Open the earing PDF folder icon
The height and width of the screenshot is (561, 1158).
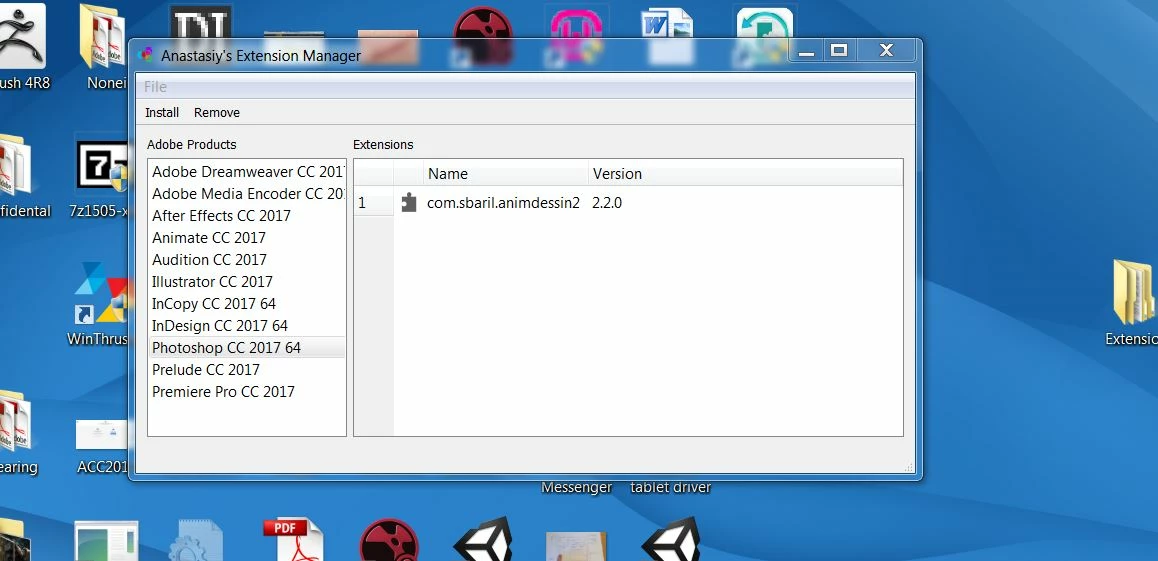point(16,421)
